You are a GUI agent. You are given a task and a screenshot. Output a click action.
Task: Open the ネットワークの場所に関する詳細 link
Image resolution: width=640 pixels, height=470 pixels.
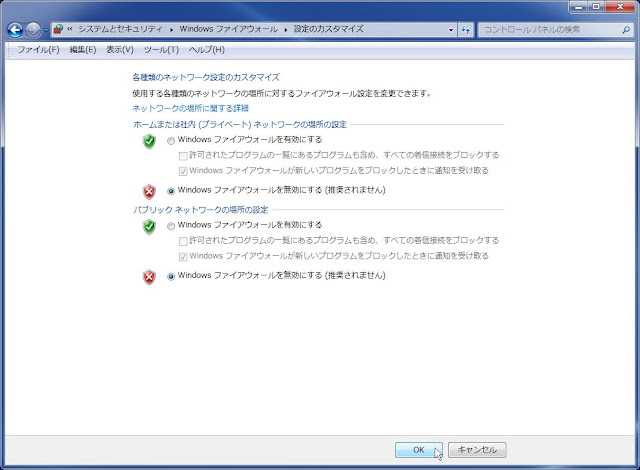point(190,109)
